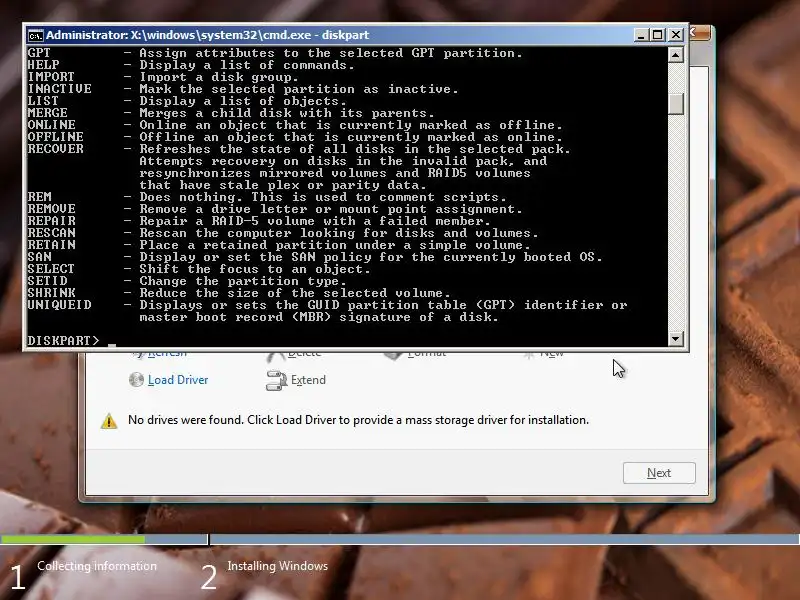Click the cmd.exe system menu icon
The height and width of the screenshot is (600, 800).
pos(35,35)
